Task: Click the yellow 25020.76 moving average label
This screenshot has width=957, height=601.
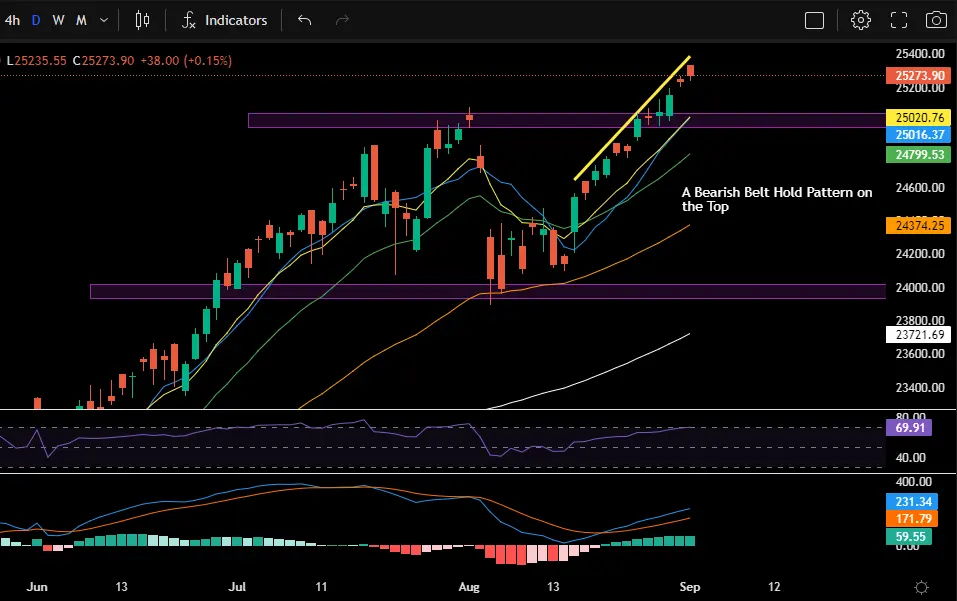Action: coord(919,117)
